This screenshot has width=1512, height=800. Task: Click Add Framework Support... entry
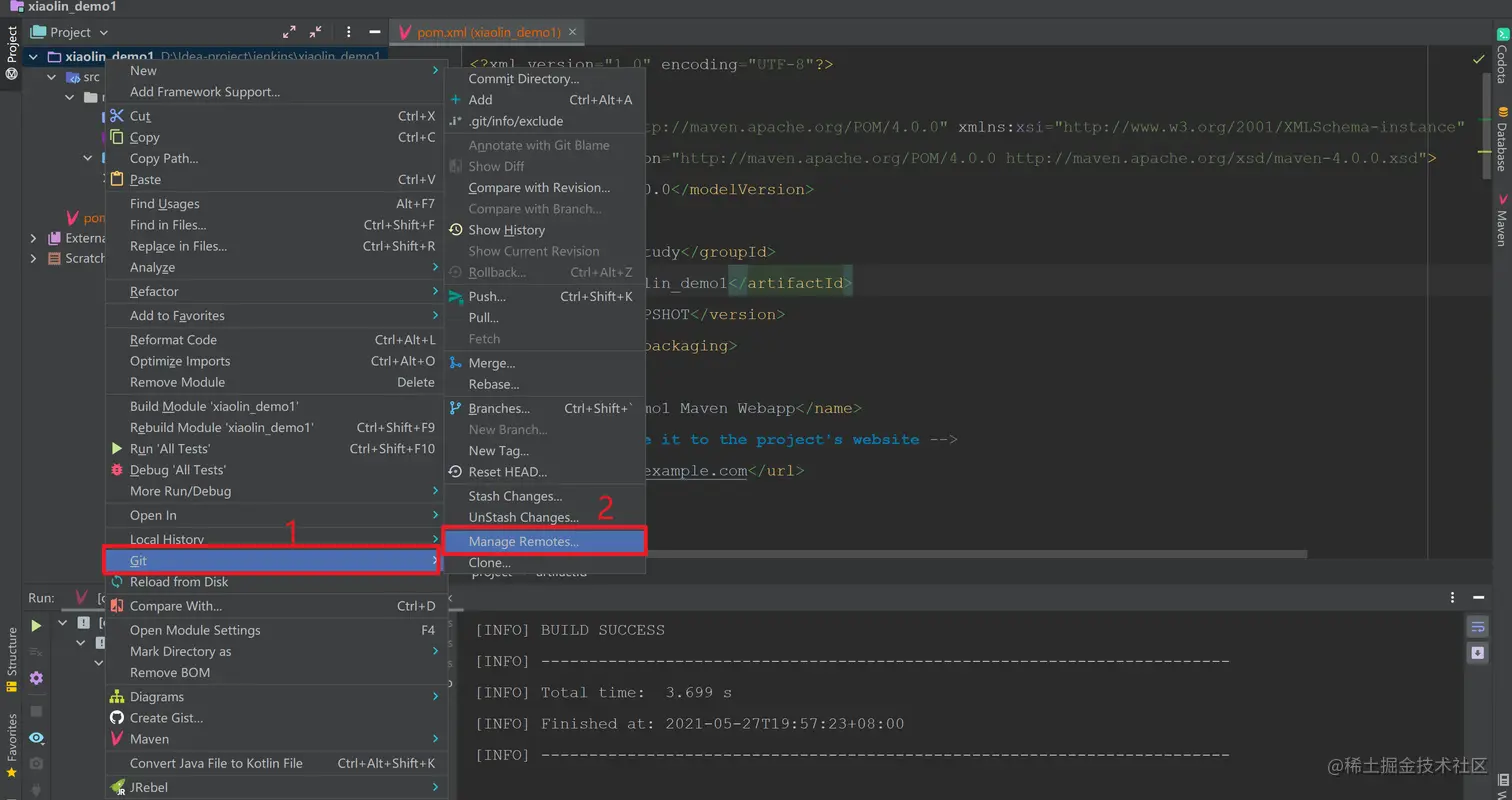(x=274, y=92)
